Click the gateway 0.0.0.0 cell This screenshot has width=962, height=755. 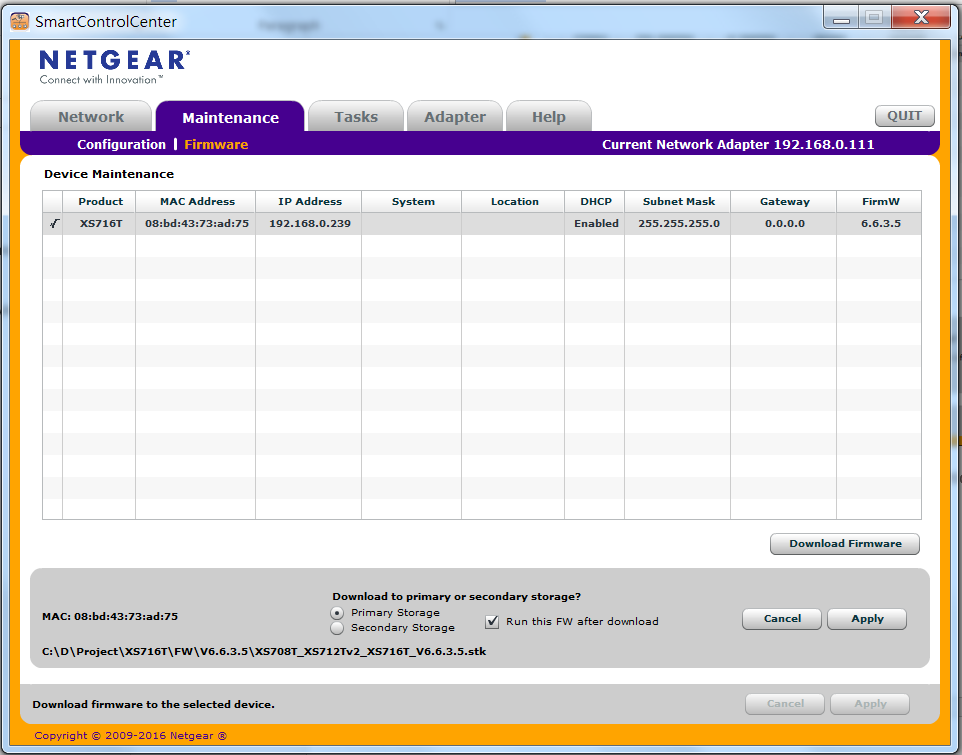coord(784,224)
